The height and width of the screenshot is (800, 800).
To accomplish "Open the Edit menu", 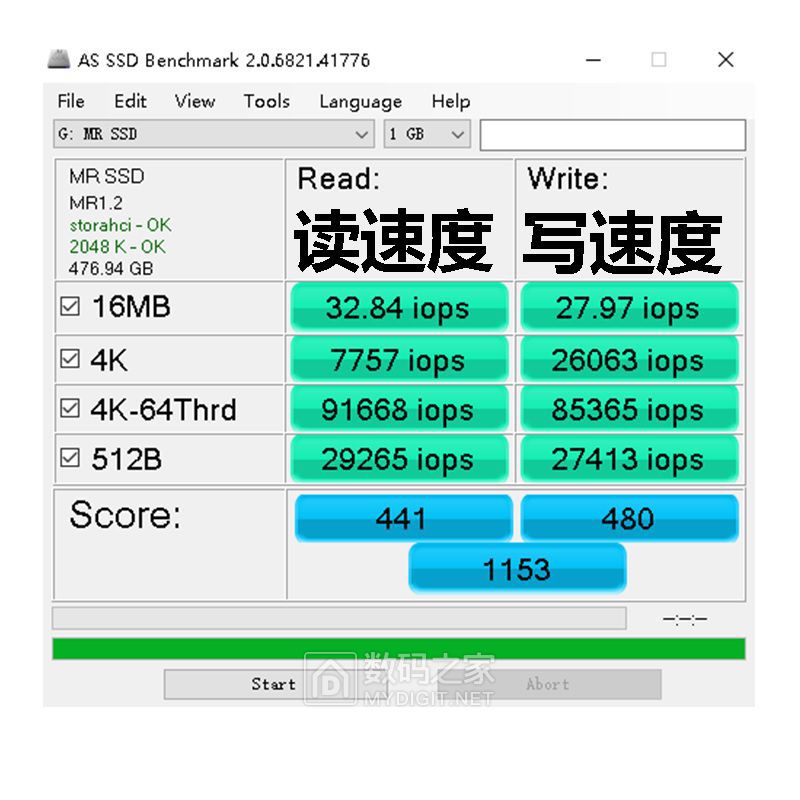I will pos(130,101).
